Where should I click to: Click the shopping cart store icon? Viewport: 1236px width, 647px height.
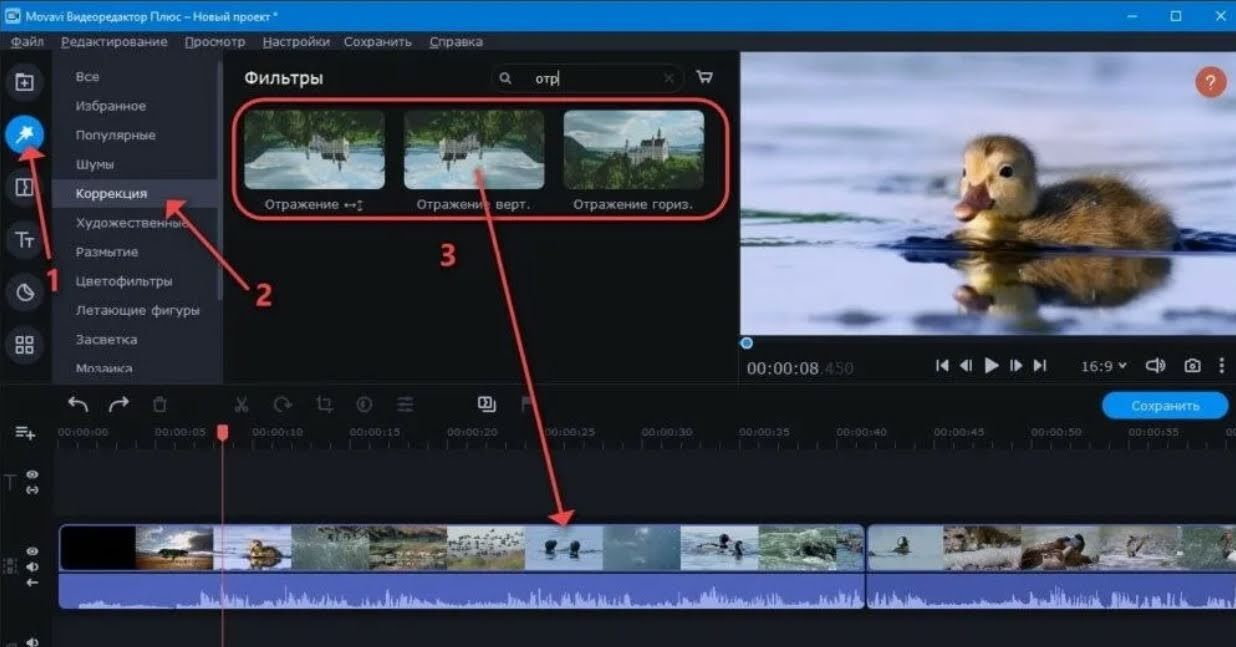[704, 78]
